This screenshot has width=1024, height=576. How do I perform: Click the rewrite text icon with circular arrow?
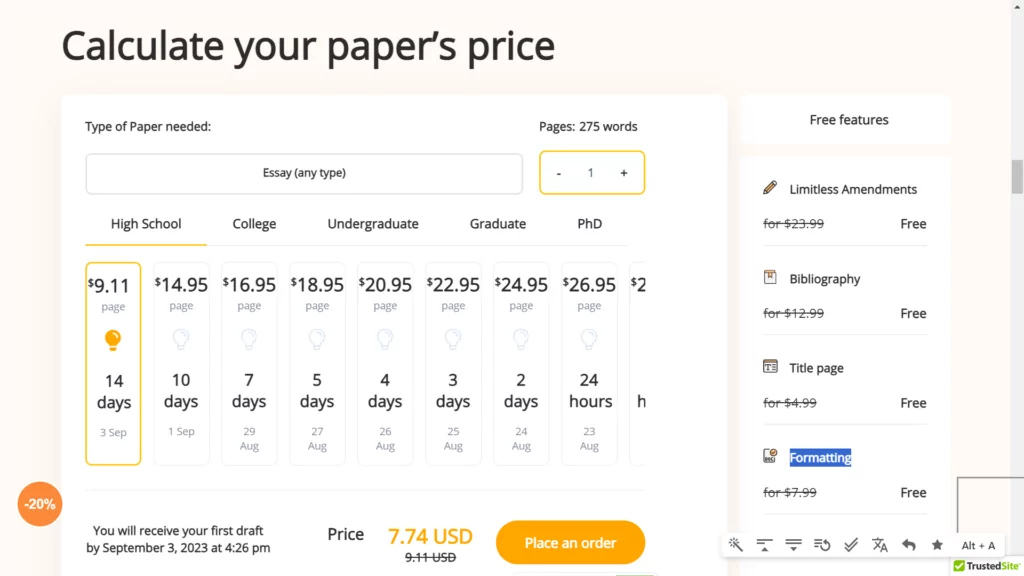[822, 545]
